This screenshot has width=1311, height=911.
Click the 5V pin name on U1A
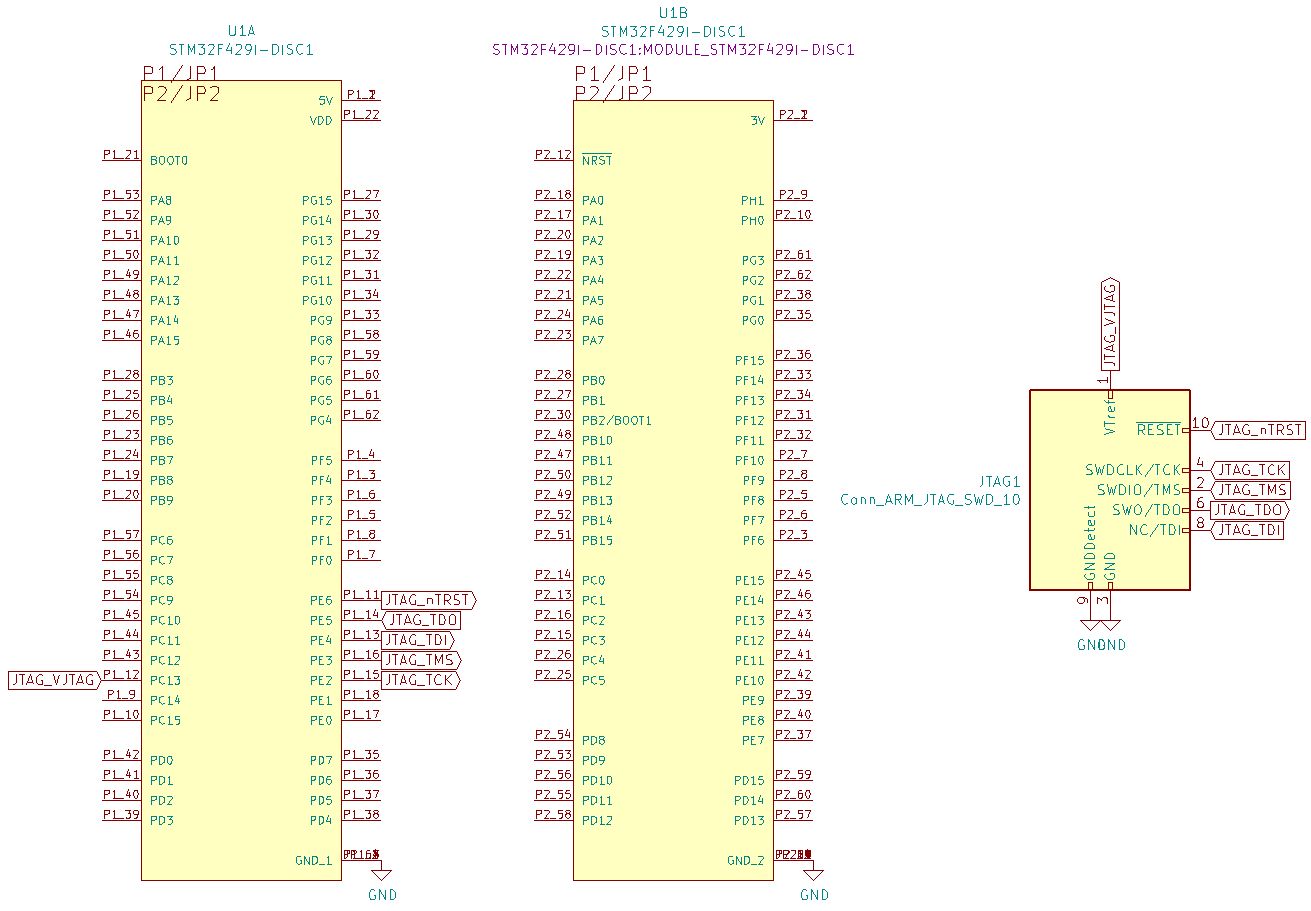(325, 100)
